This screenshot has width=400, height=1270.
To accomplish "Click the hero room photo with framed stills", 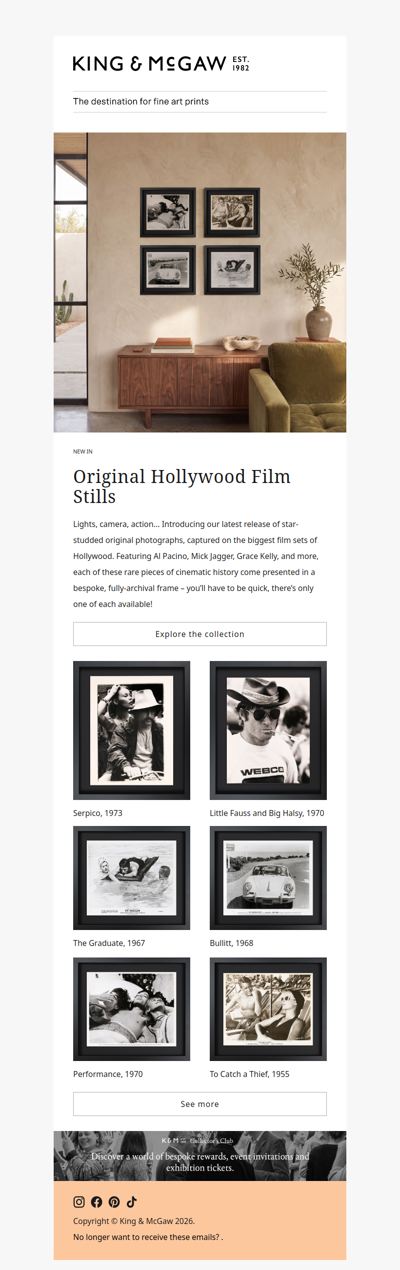I will point(200,282).
